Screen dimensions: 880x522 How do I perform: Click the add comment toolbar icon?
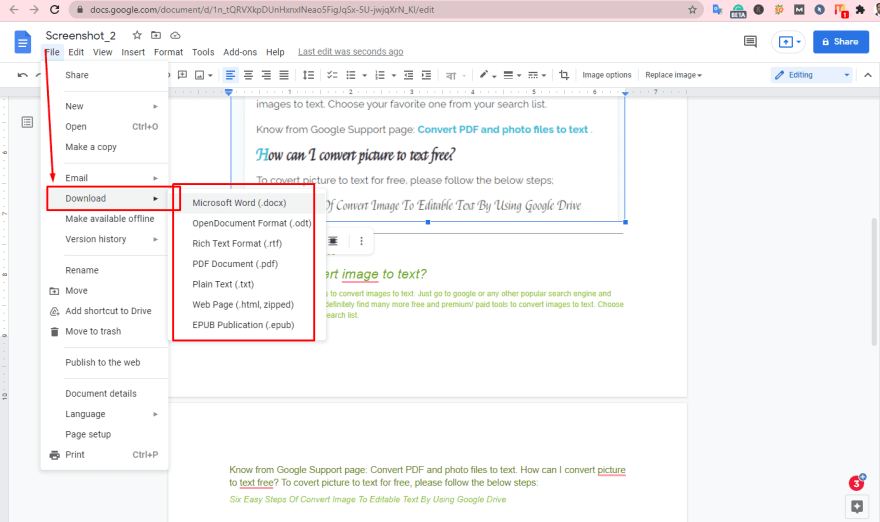click(182, 75)
